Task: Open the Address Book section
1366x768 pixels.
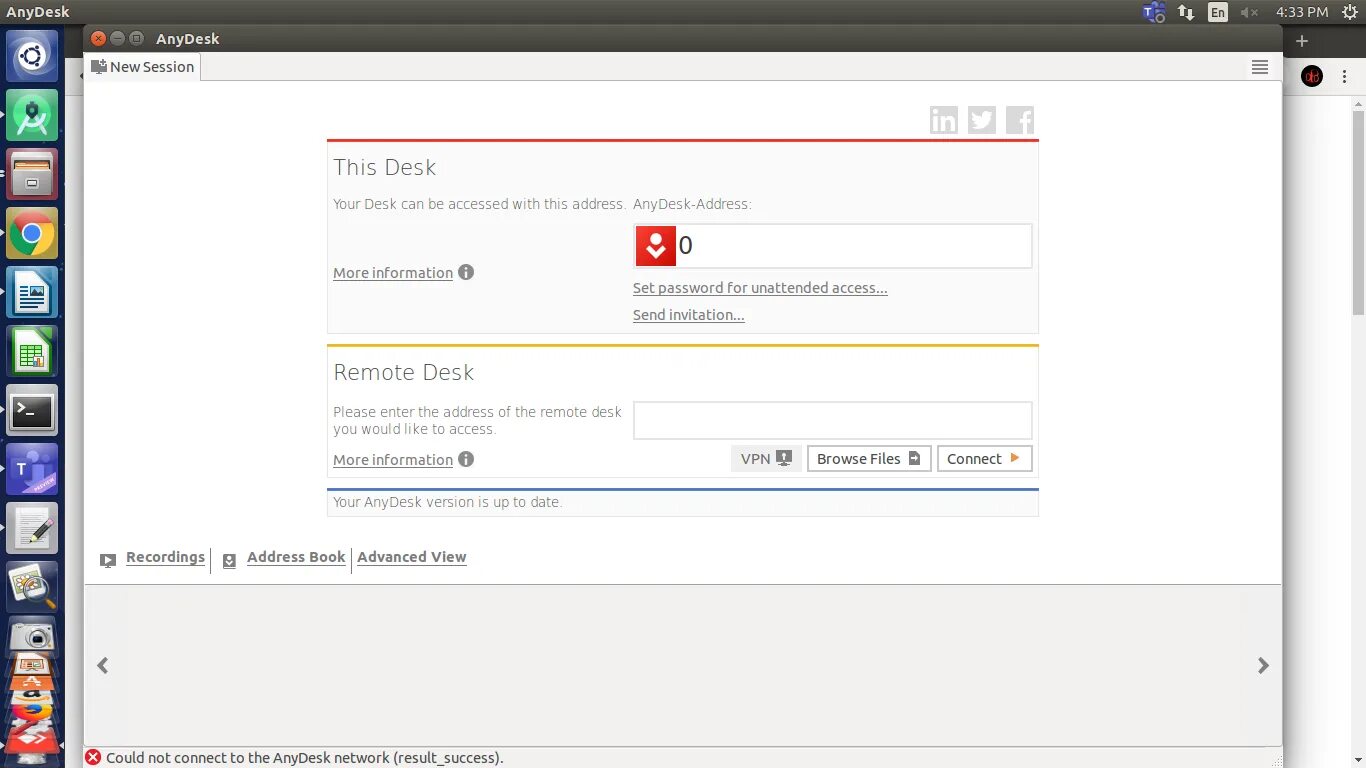Action: [296, 557]
